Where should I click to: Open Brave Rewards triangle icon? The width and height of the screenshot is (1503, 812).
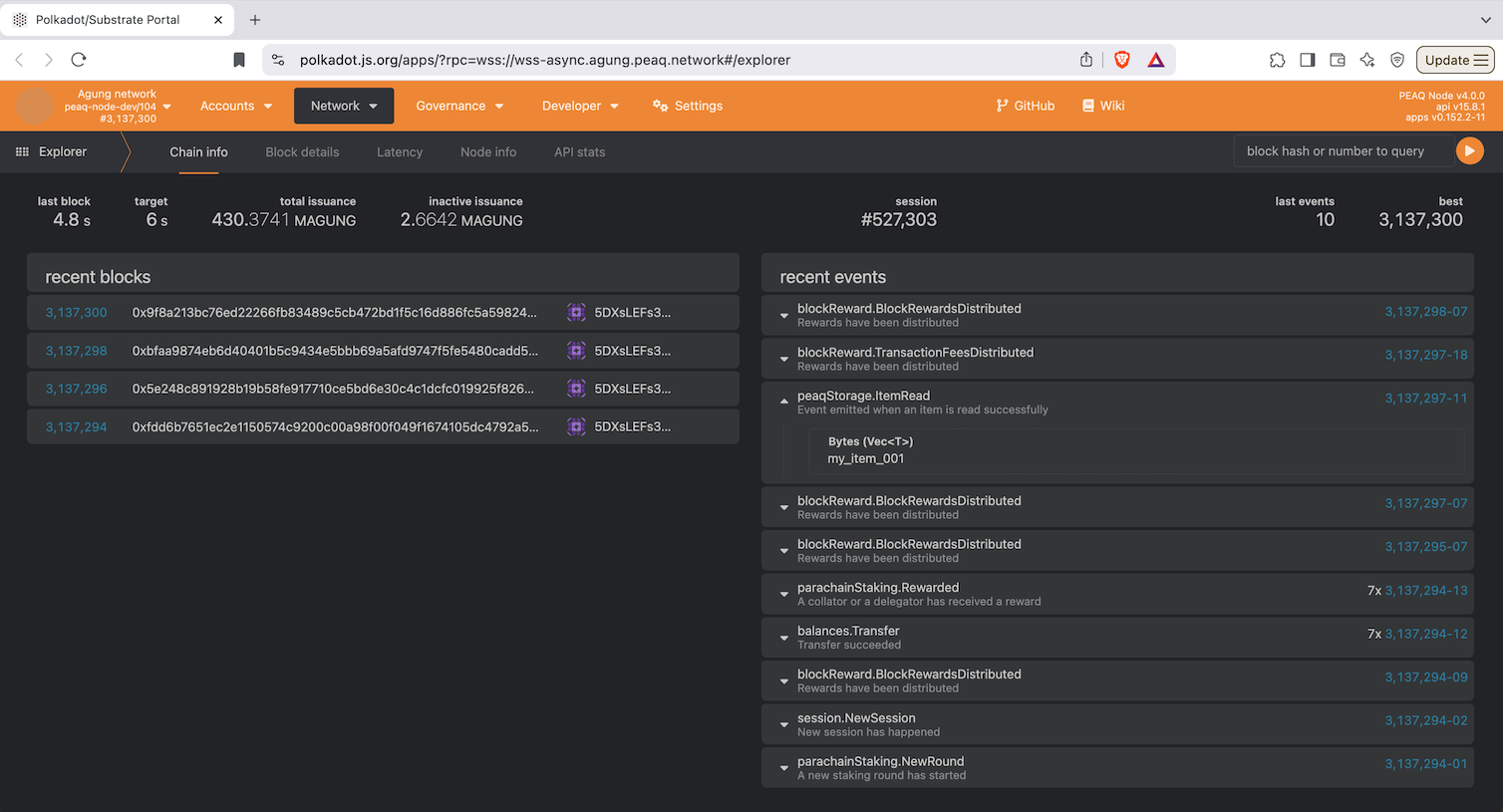(x=1156, y=60)
